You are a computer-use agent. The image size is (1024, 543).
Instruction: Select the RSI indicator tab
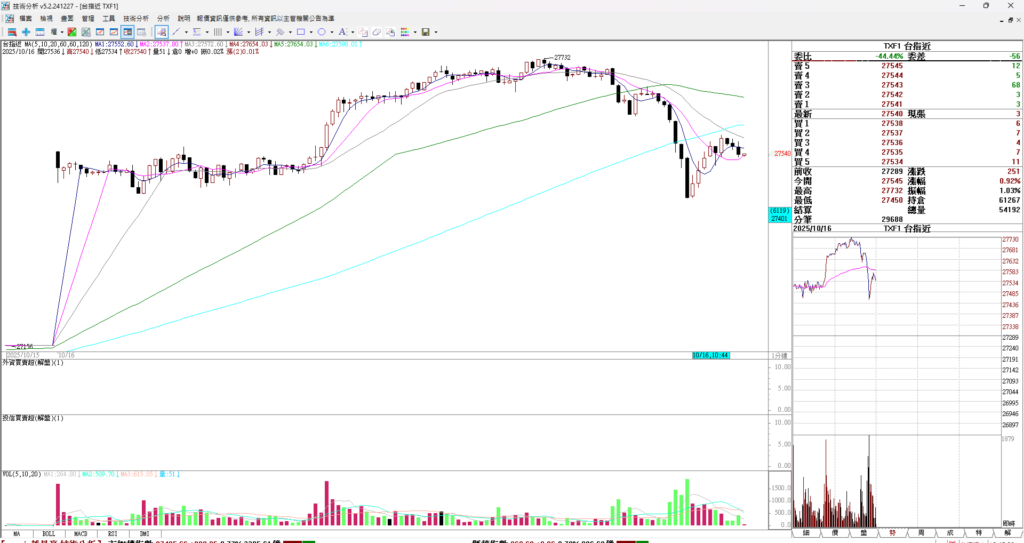(113, 533)
